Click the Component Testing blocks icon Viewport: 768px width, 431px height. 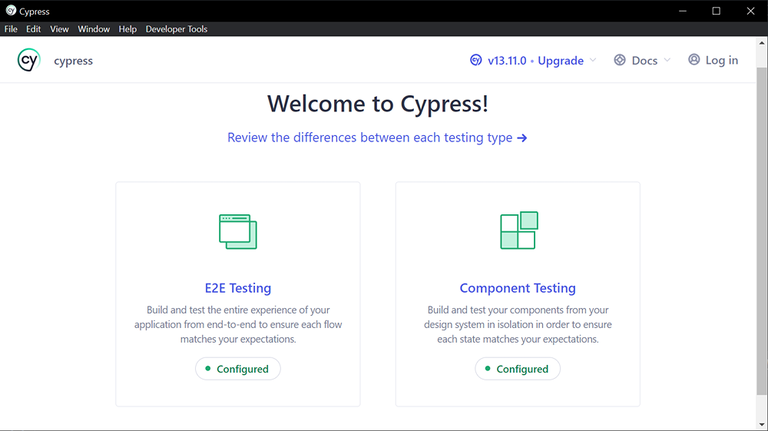pyautogui.click(x=519, y=230)
